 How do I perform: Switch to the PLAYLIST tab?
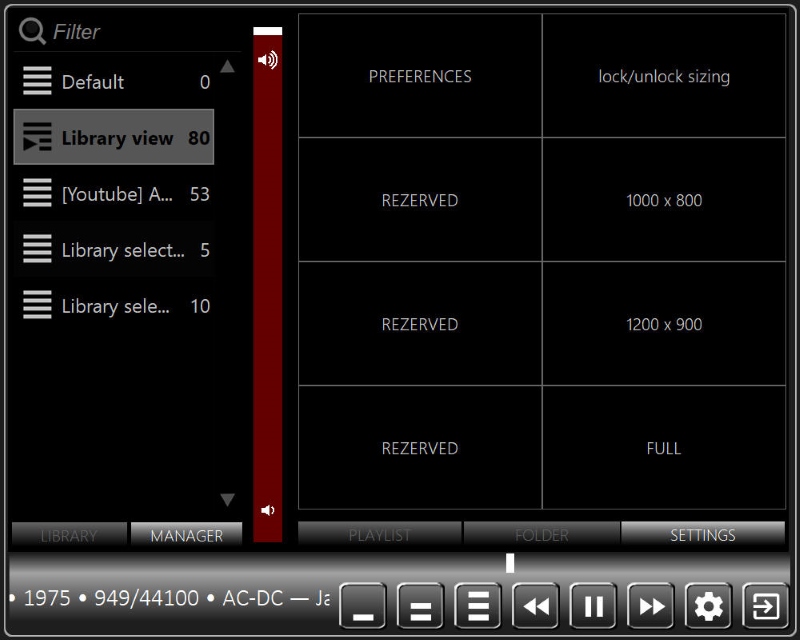pyautogui.click(x=380, y=534)
